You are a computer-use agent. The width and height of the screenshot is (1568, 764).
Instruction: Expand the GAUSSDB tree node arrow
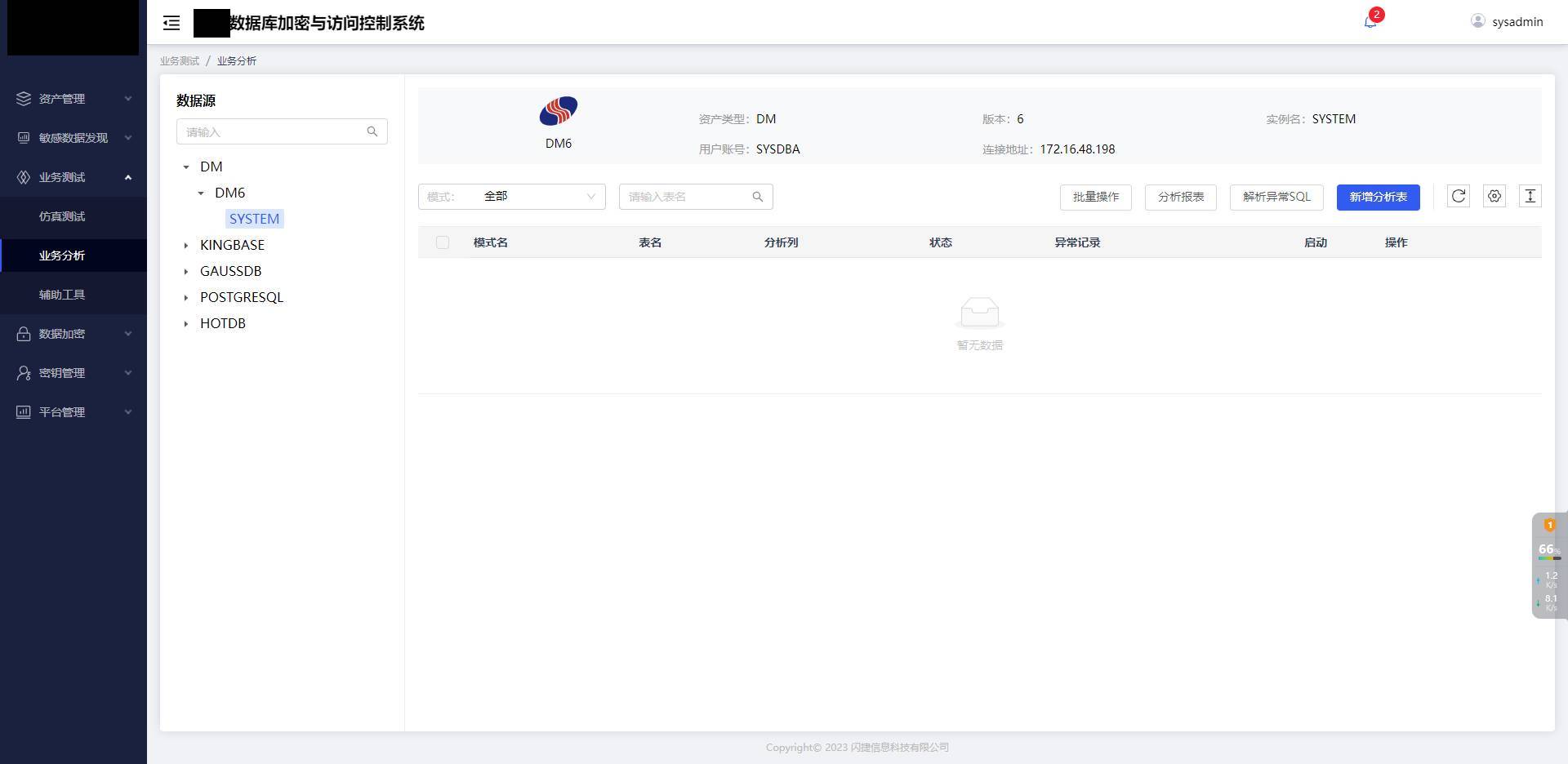coord(186,272)
